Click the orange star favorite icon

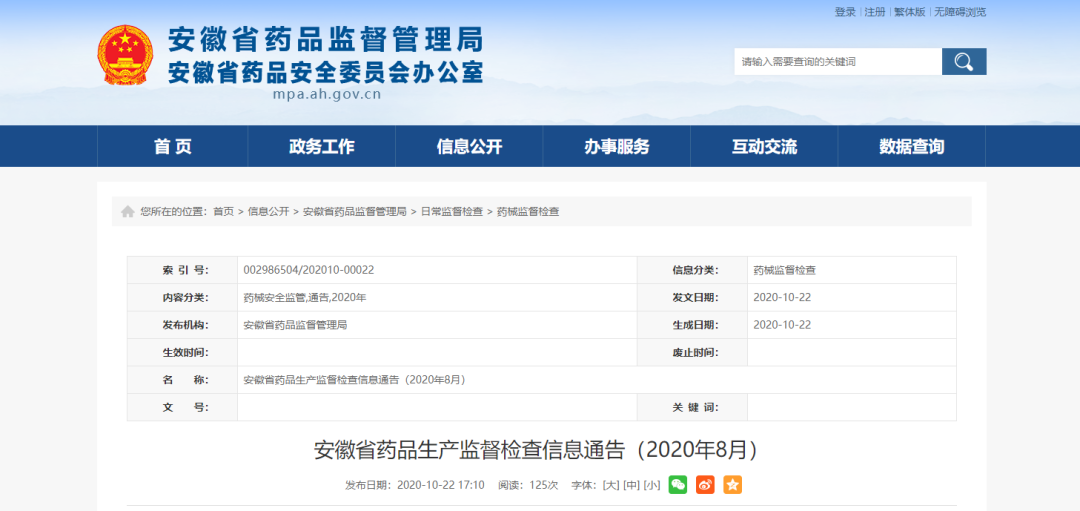733,485
